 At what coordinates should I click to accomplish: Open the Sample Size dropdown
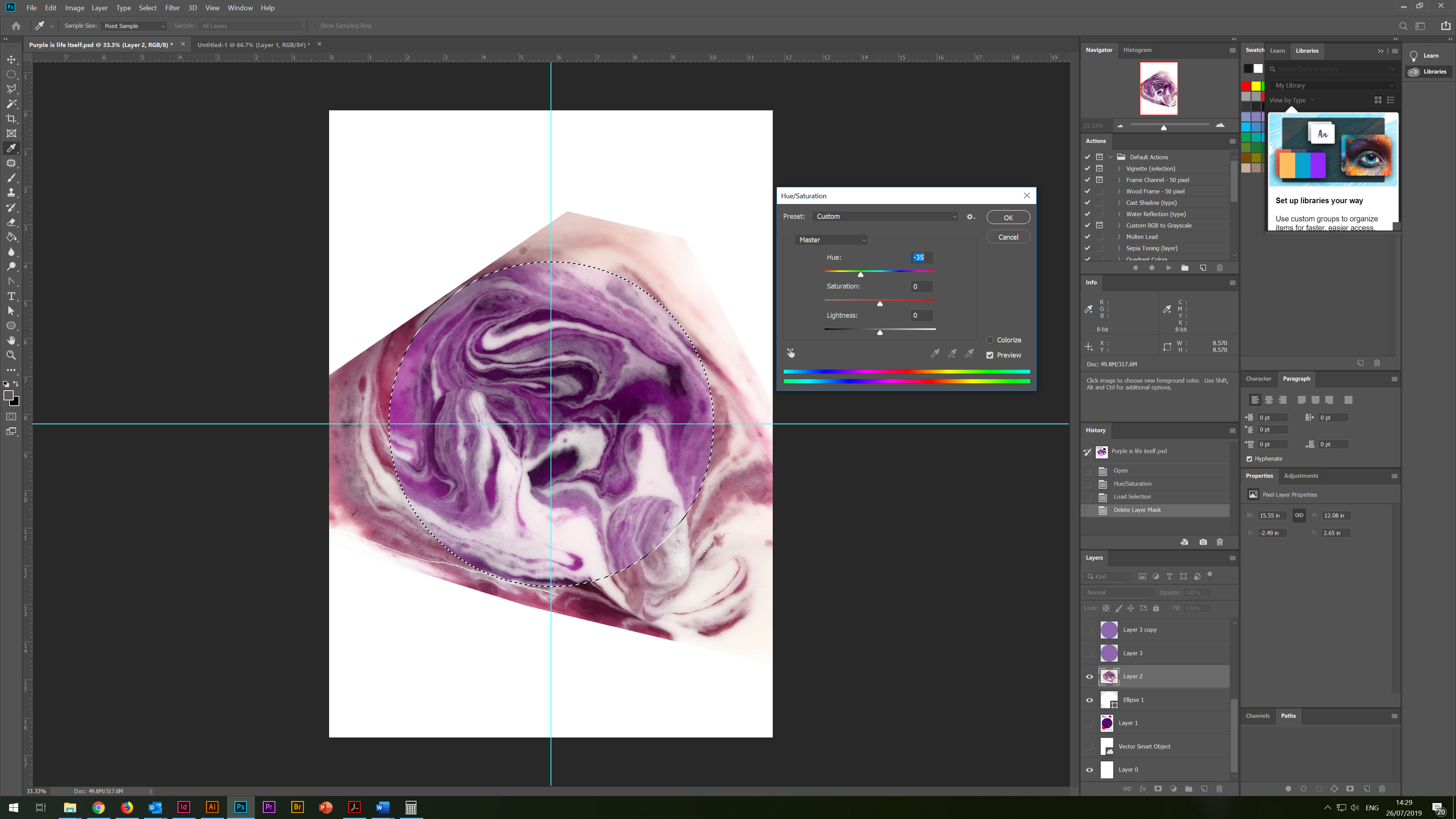[134, 26]
